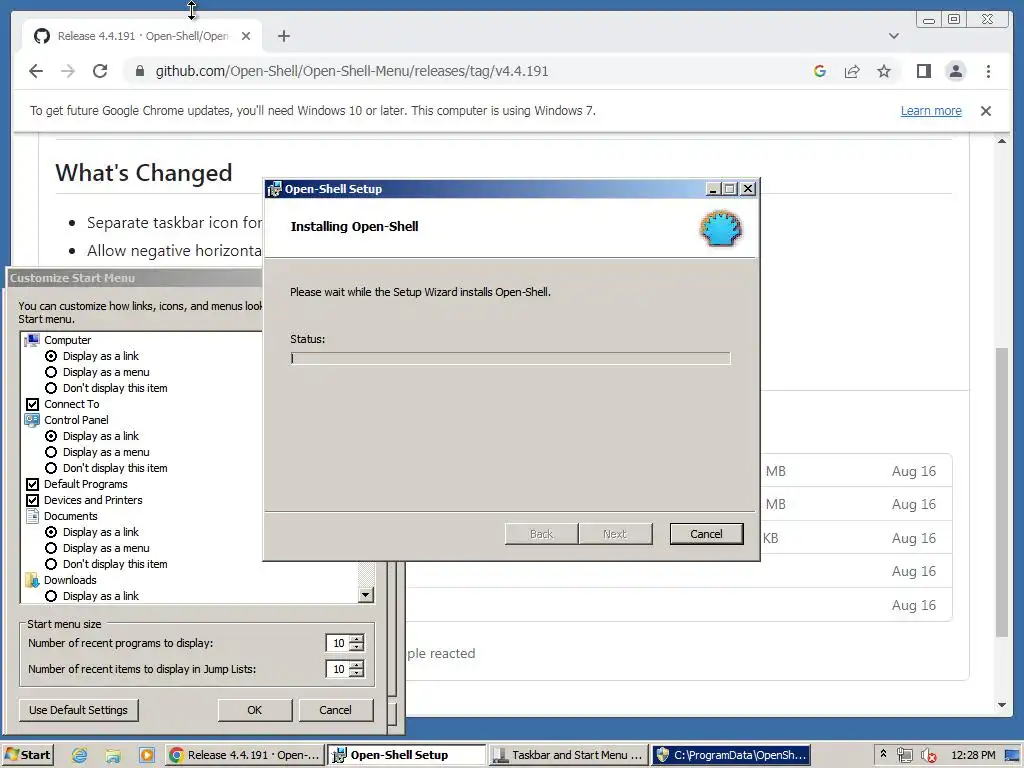Click the Customize list down-arrow
Screen dimensions: 1024x768
[x=366, y=595]
